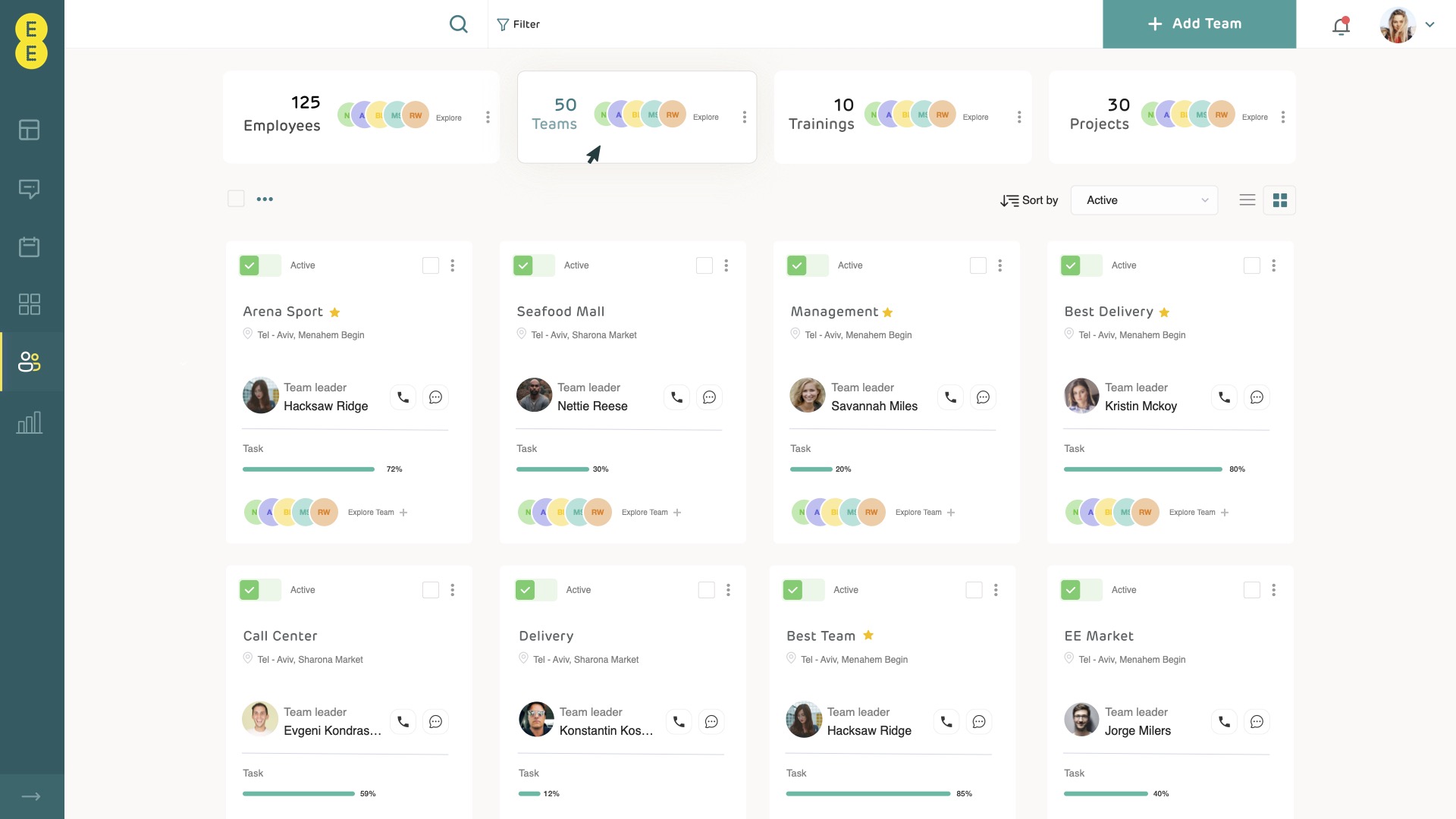Image resolution: width=1456 pixels, height=819 pixels.
Task: Toggle Active switch on Arena Sport card
Action: tap(260, 265)
